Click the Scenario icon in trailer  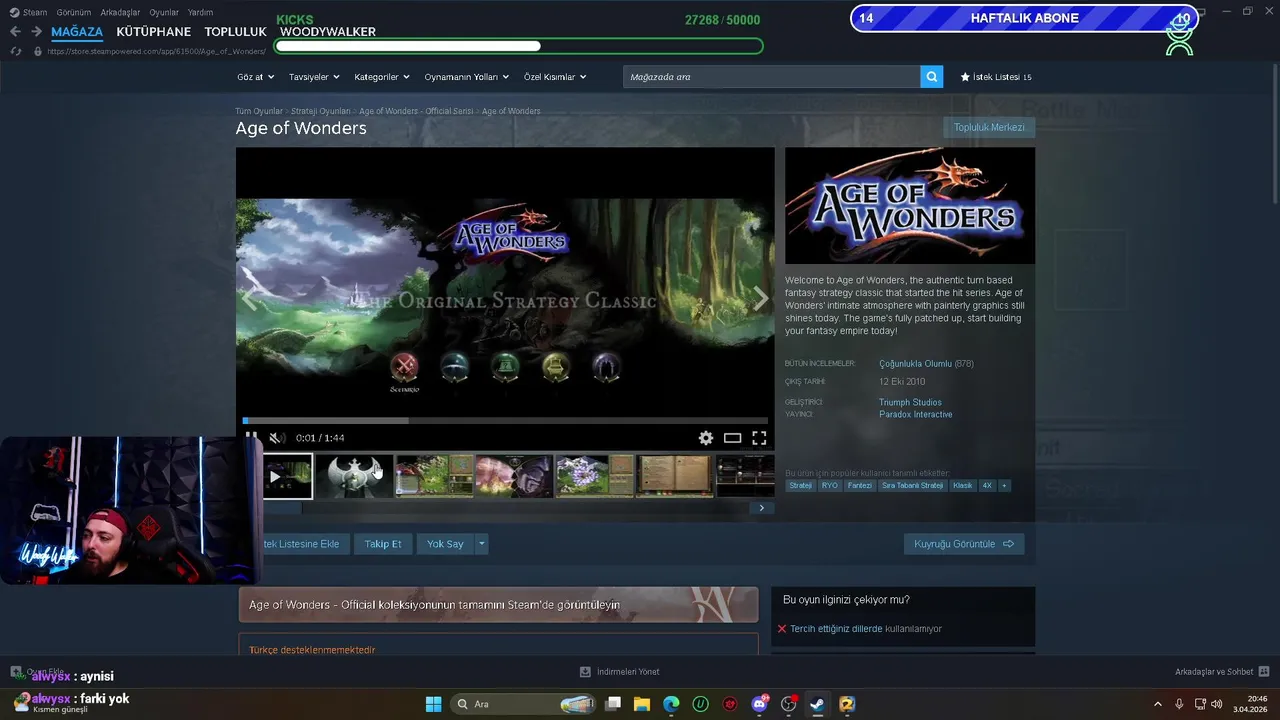[404, 368]
